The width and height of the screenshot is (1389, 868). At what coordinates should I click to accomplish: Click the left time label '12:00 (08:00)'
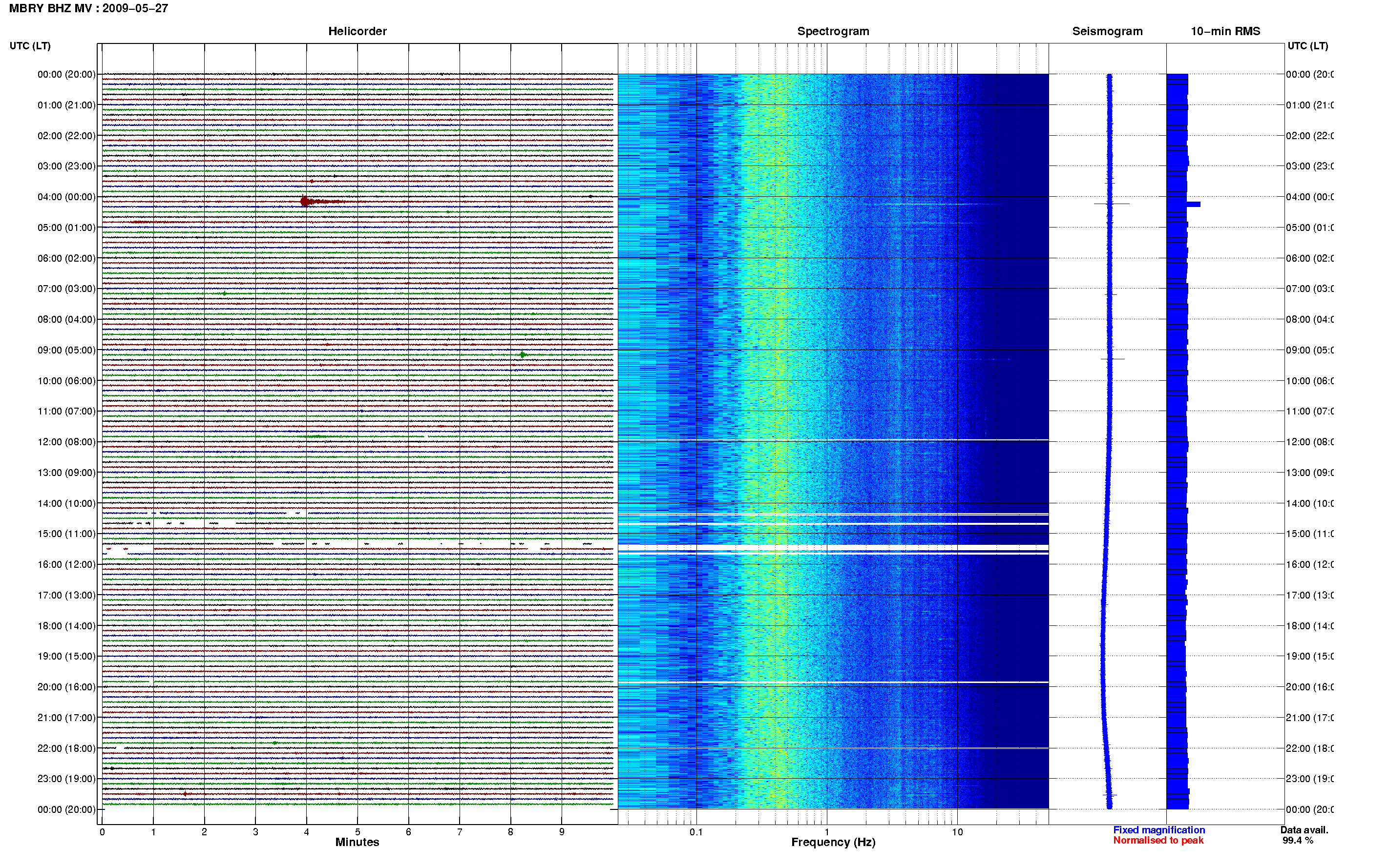pos(66,442)
